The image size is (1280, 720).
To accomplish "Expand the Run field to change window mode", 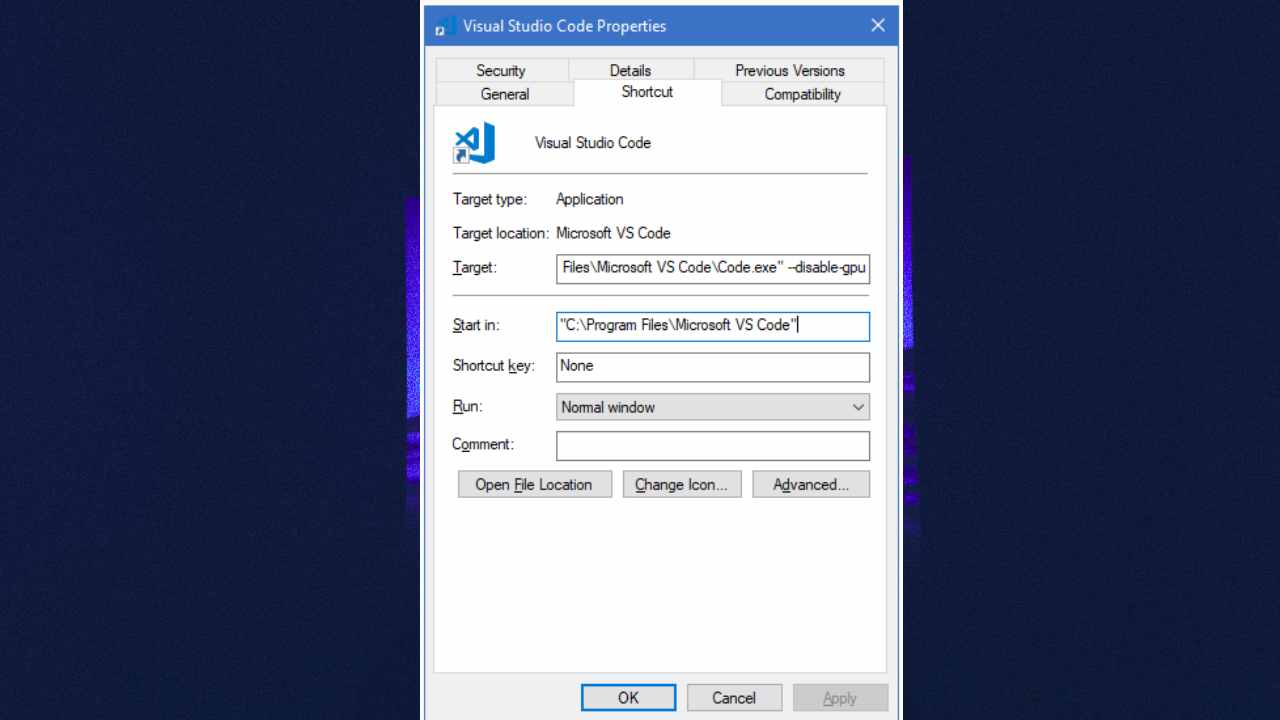I will coord(856,407).
